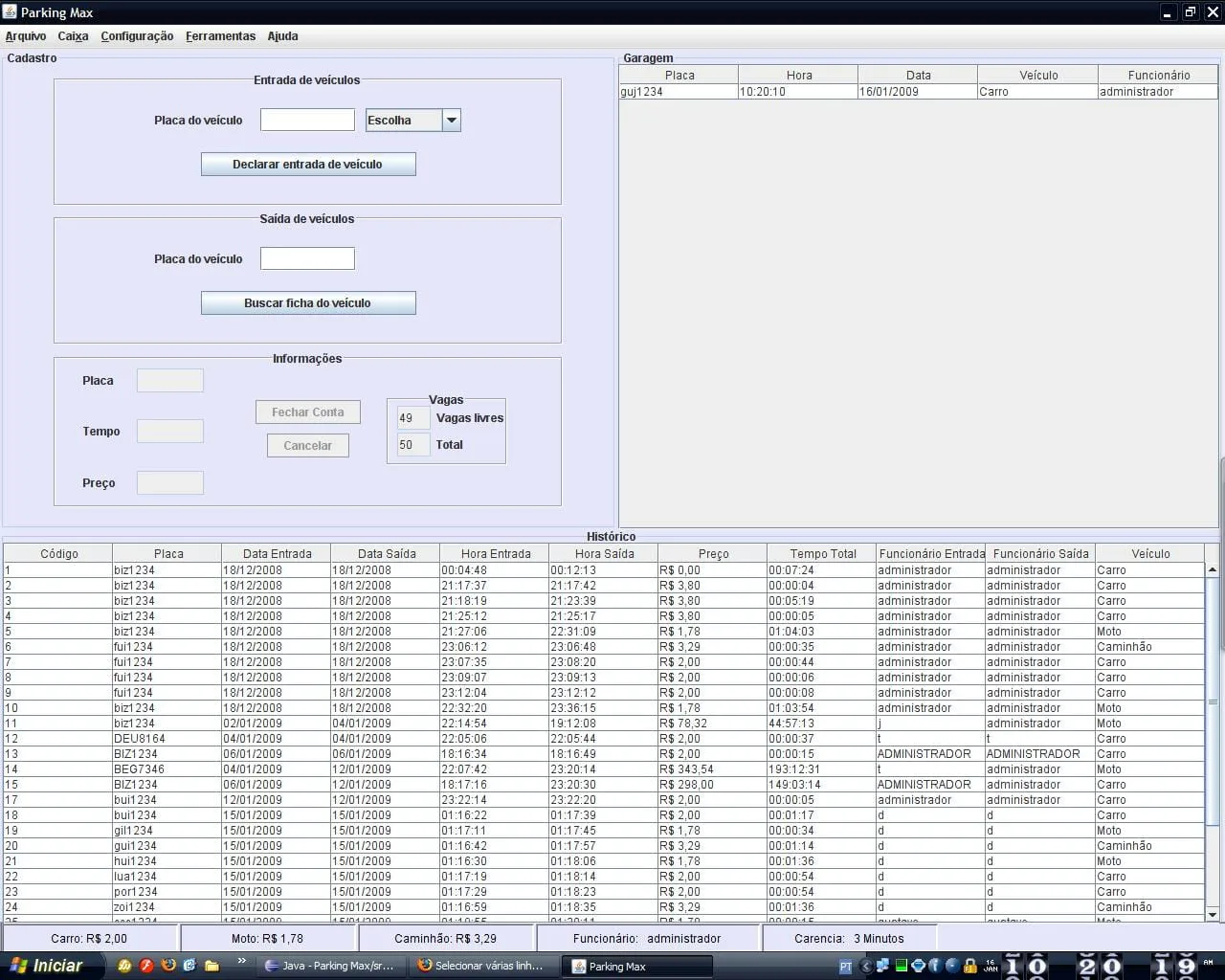Switch to Java - Parking Max taskbar window
Screen dimensions: 1225x980
point(331,966)
